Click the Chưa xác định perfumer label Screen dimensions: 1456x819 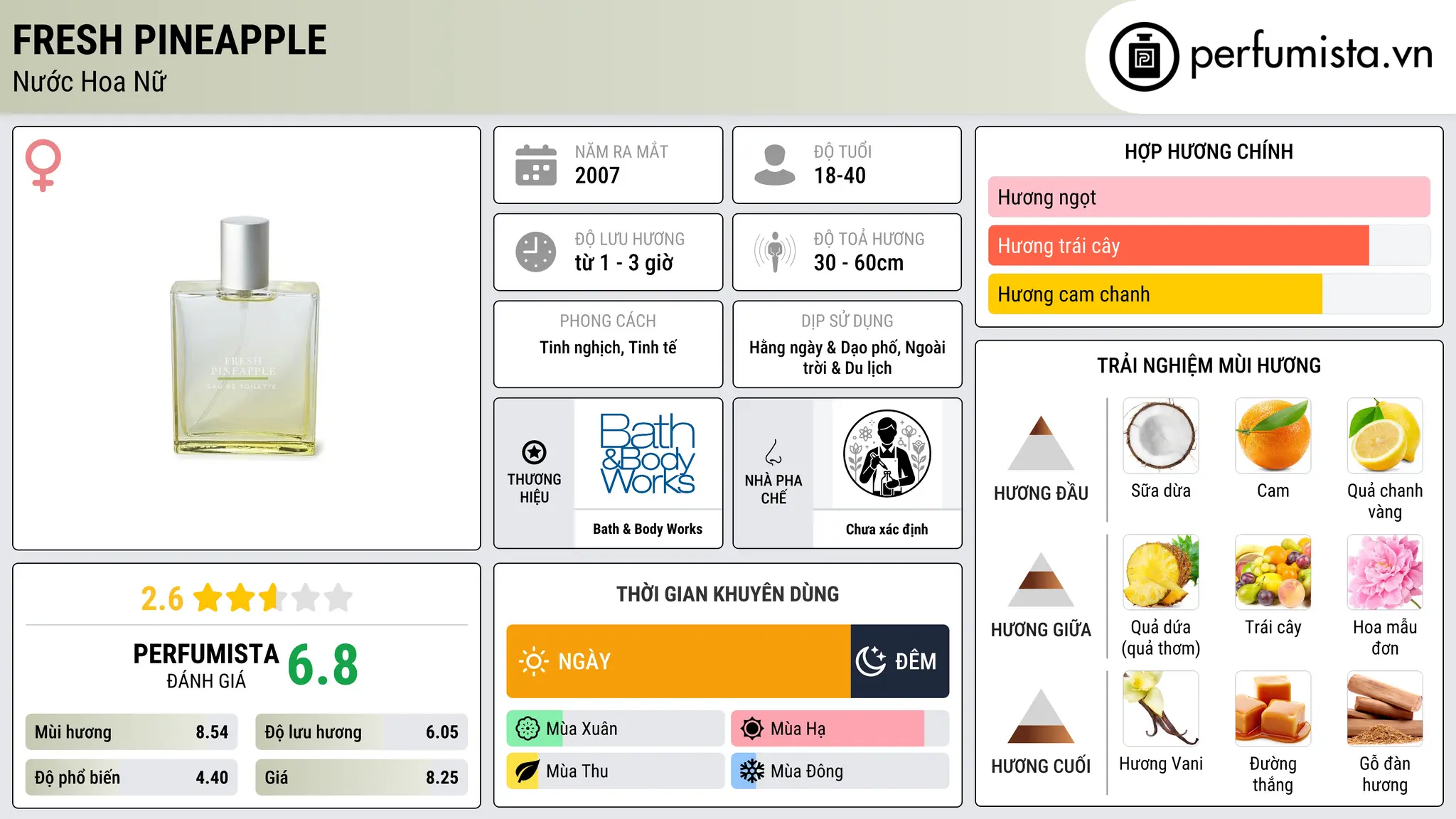tap(887, 529)
